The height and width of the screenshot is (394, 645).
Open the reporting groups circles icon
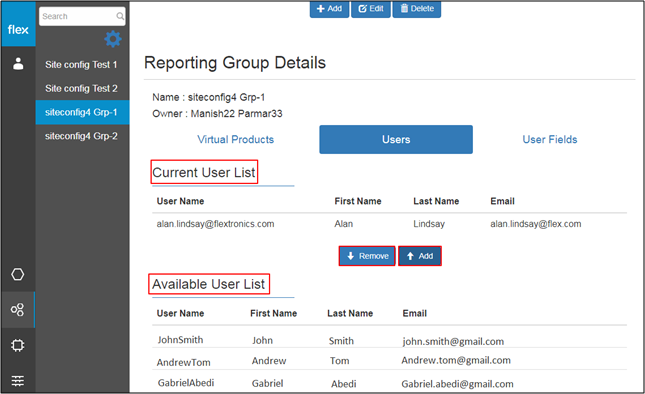coord(18,310)
